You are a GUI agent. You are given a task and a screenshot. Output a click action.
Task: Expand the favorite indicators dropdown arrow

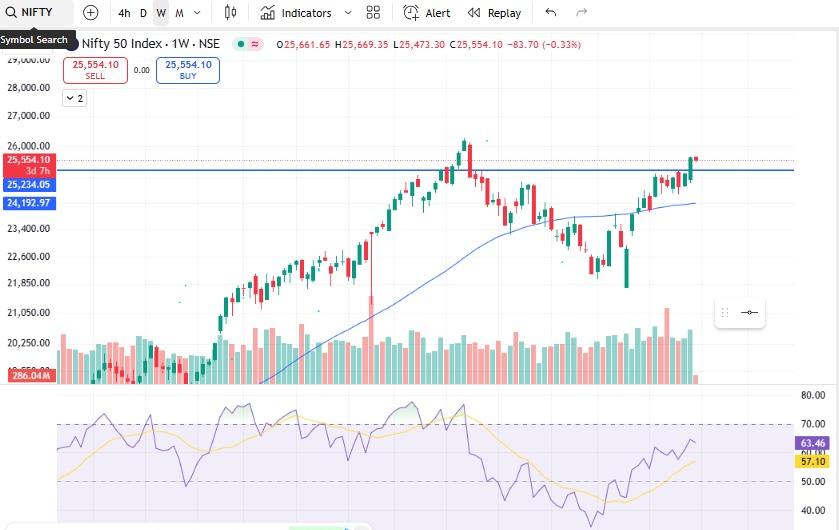pos(348,13)
